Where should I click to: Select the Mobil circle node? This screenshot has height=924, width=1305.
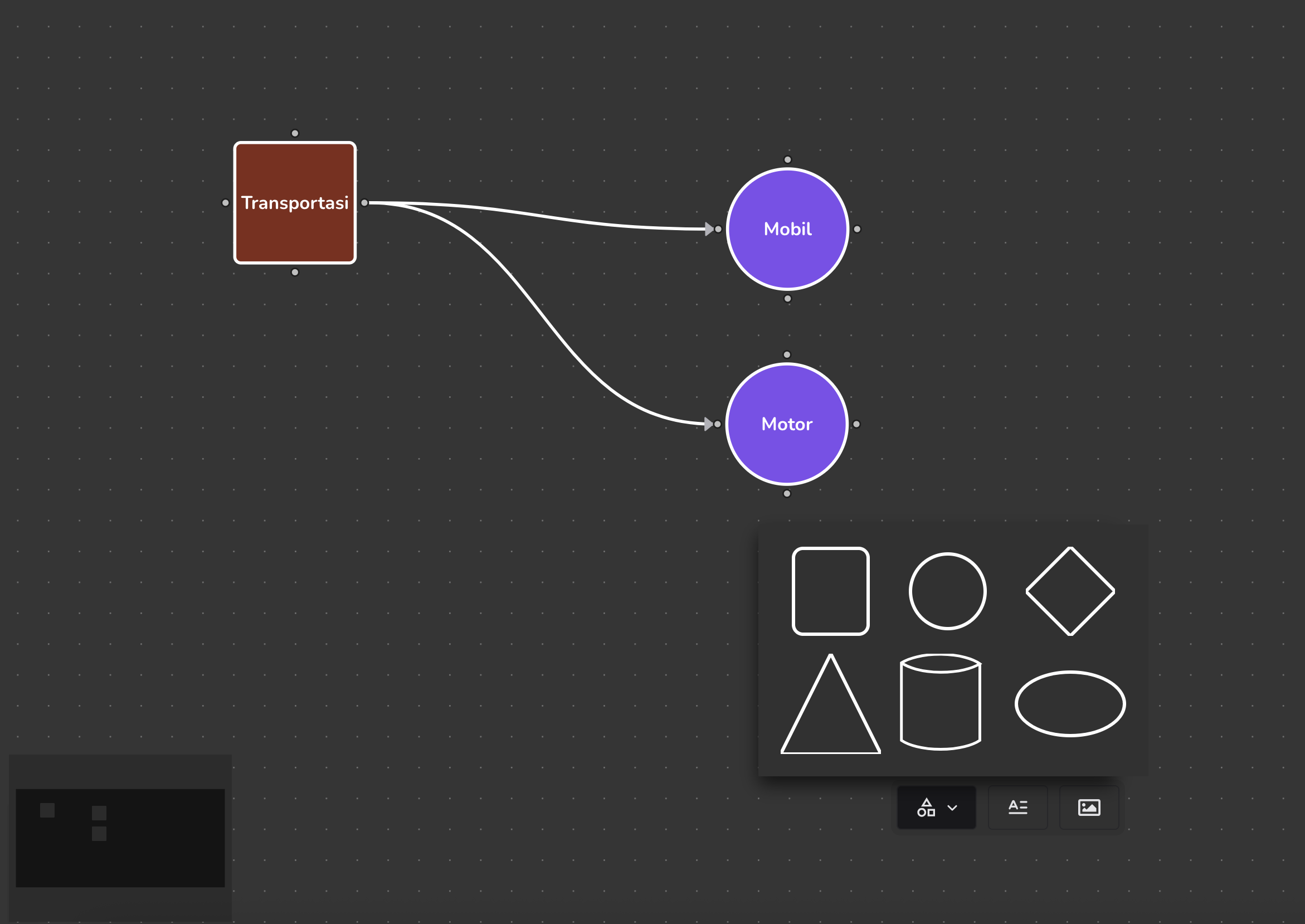point(787,229)
